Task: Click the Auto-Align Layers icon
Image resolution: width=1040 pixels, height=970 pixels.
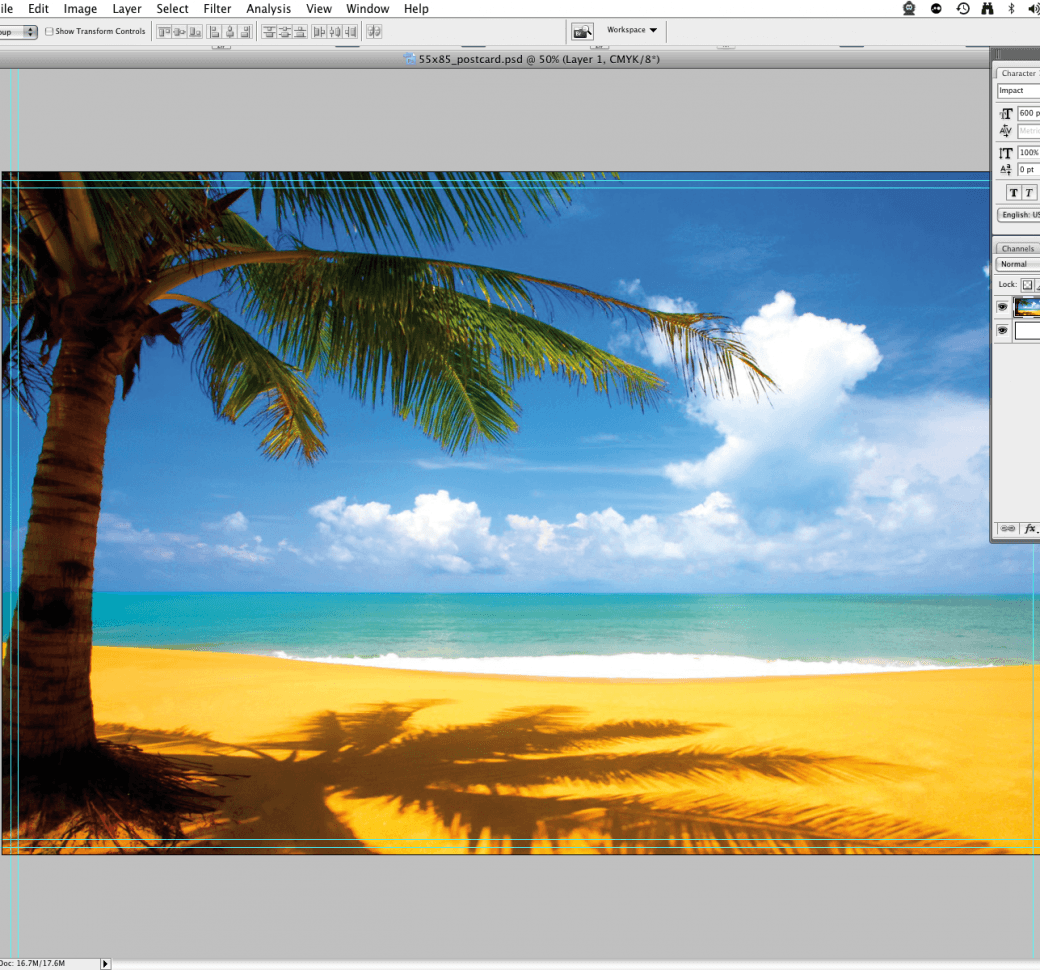Action: click(373, 32)
